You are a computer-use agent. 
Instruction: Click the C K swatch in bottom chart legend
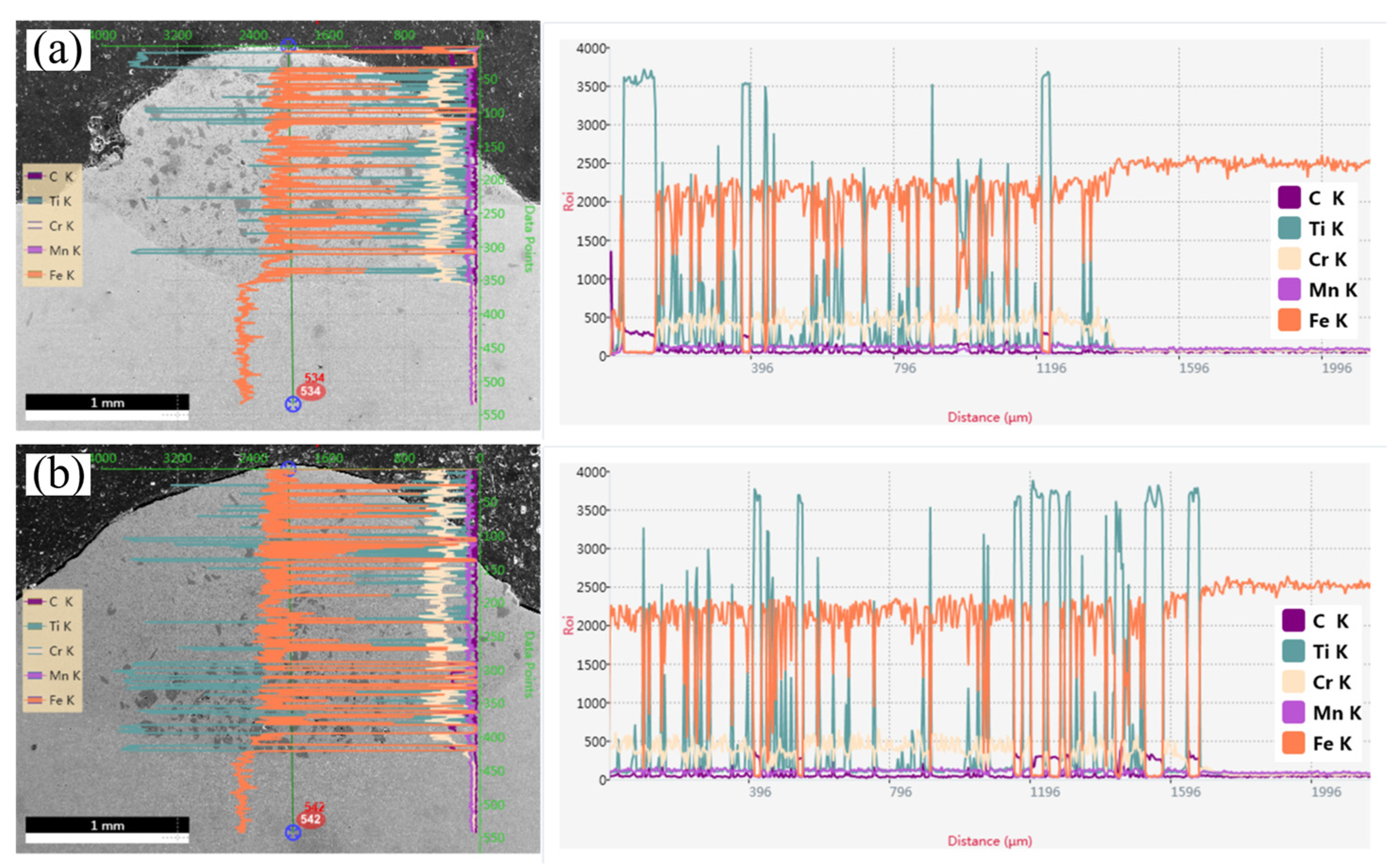[1293, 621]
